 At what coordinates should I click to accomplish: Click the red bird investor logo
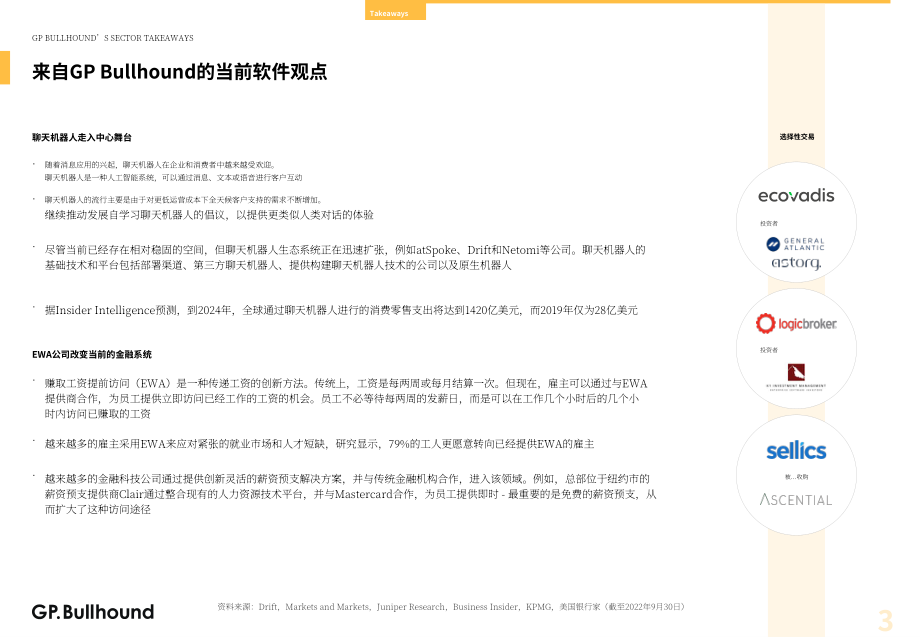click(796, 377)
